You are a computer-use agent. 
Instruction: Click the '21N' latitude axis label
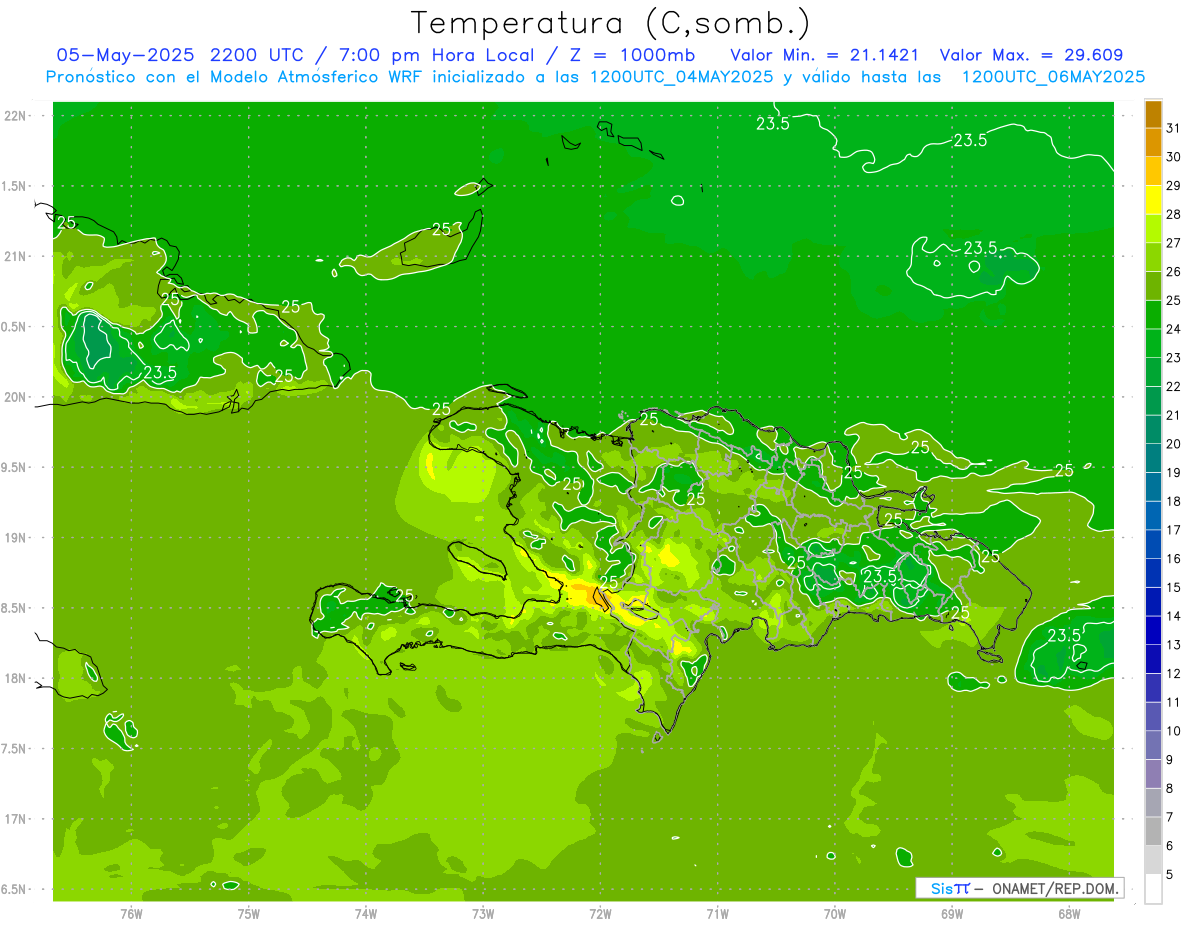pyautogui.click(x=15, y=256)
